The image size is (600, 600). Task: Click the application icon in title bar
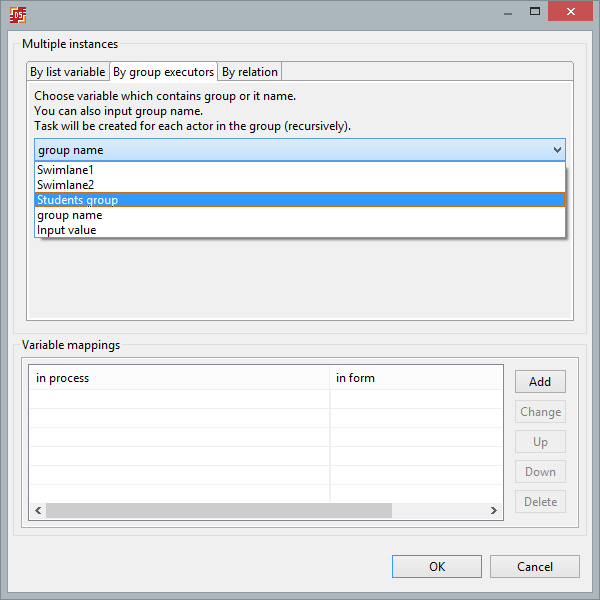(x=18, y=14)
